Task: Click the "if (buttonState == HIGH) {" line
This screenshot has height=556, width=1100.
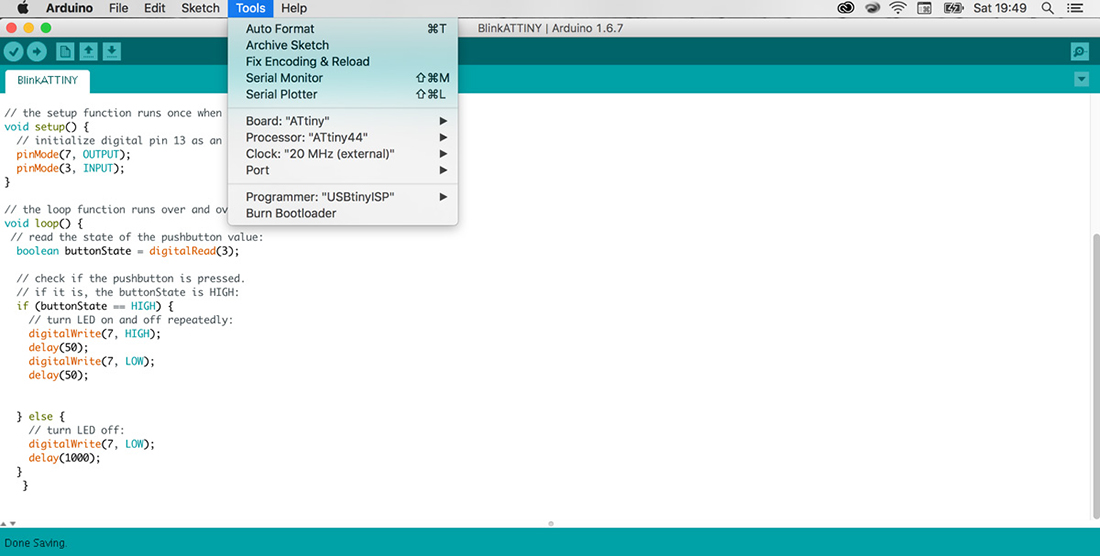Action: 95,306
